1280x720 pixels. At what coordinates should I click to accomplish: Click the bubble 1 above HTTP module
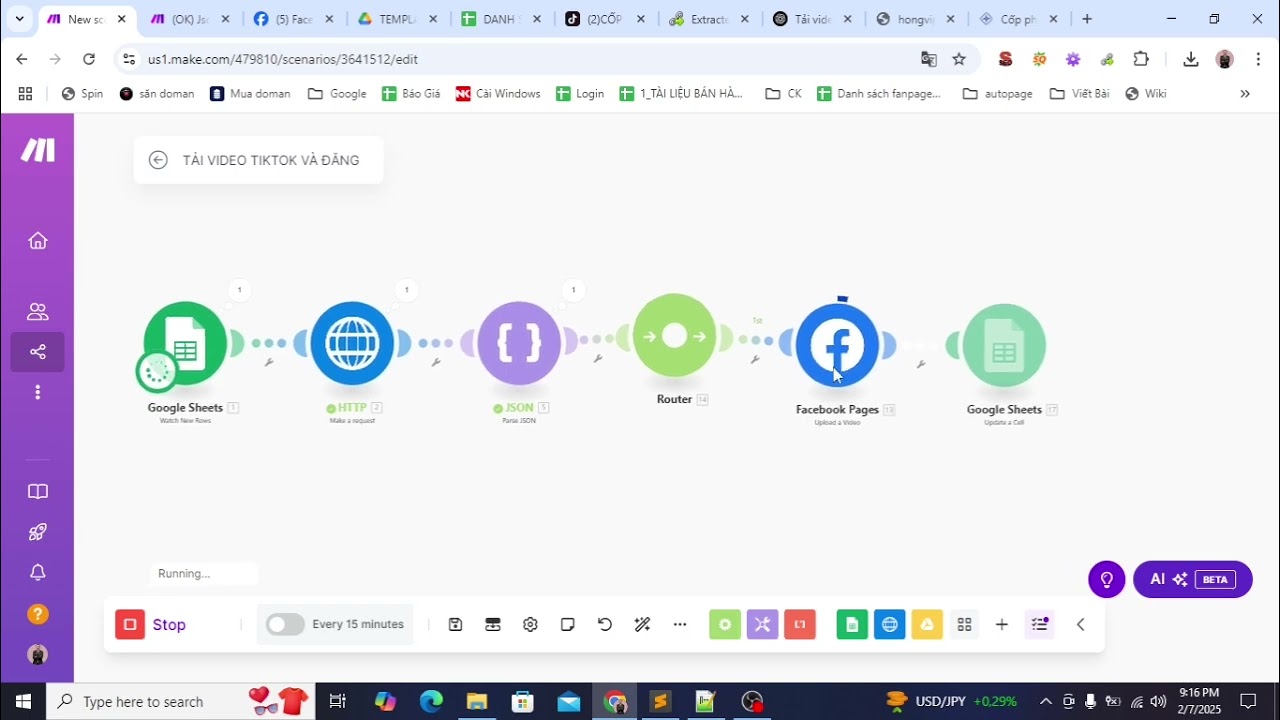tap(406, 290)
